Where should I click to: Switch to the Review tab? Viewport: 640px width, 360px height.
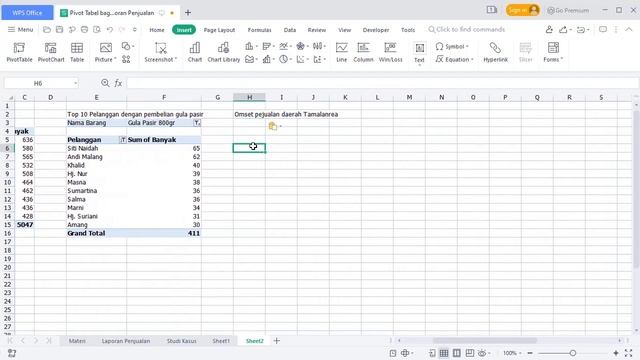(317, 30)
